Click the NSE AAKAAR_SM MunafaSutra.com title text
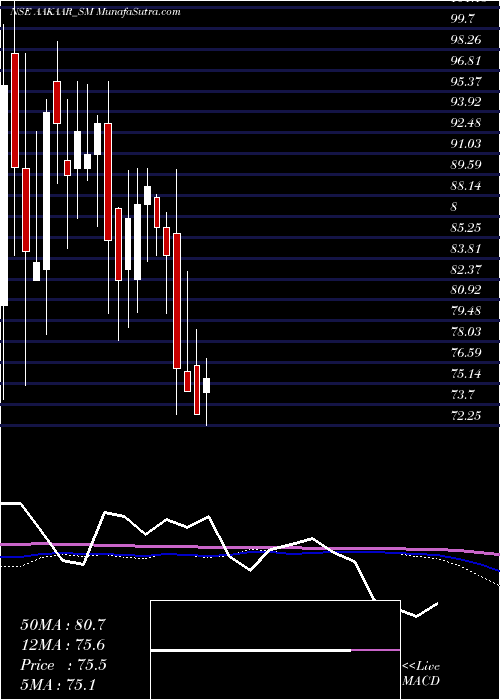 click(x=95, y=12)
